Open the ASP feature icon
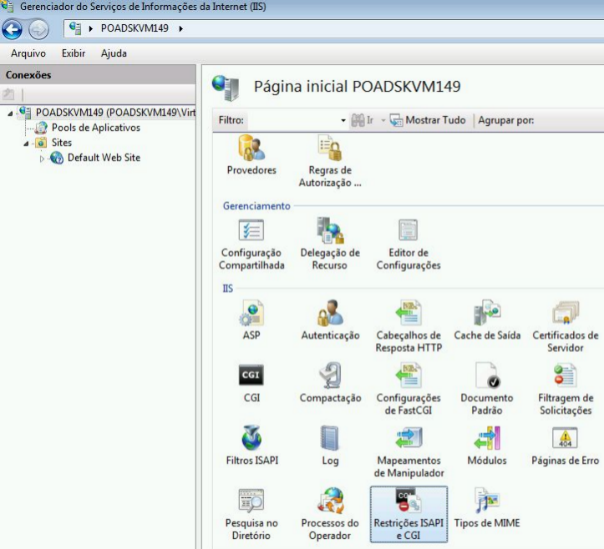This screenshot has width=604, height=549. pyautogui.click(x=252, y=313)
